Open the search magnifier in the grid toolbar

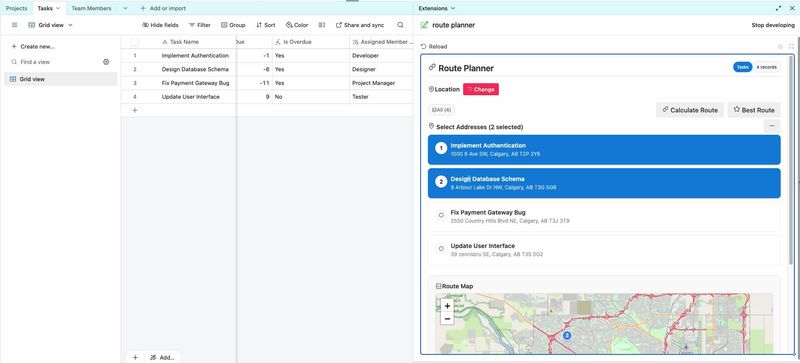point(401,25)
